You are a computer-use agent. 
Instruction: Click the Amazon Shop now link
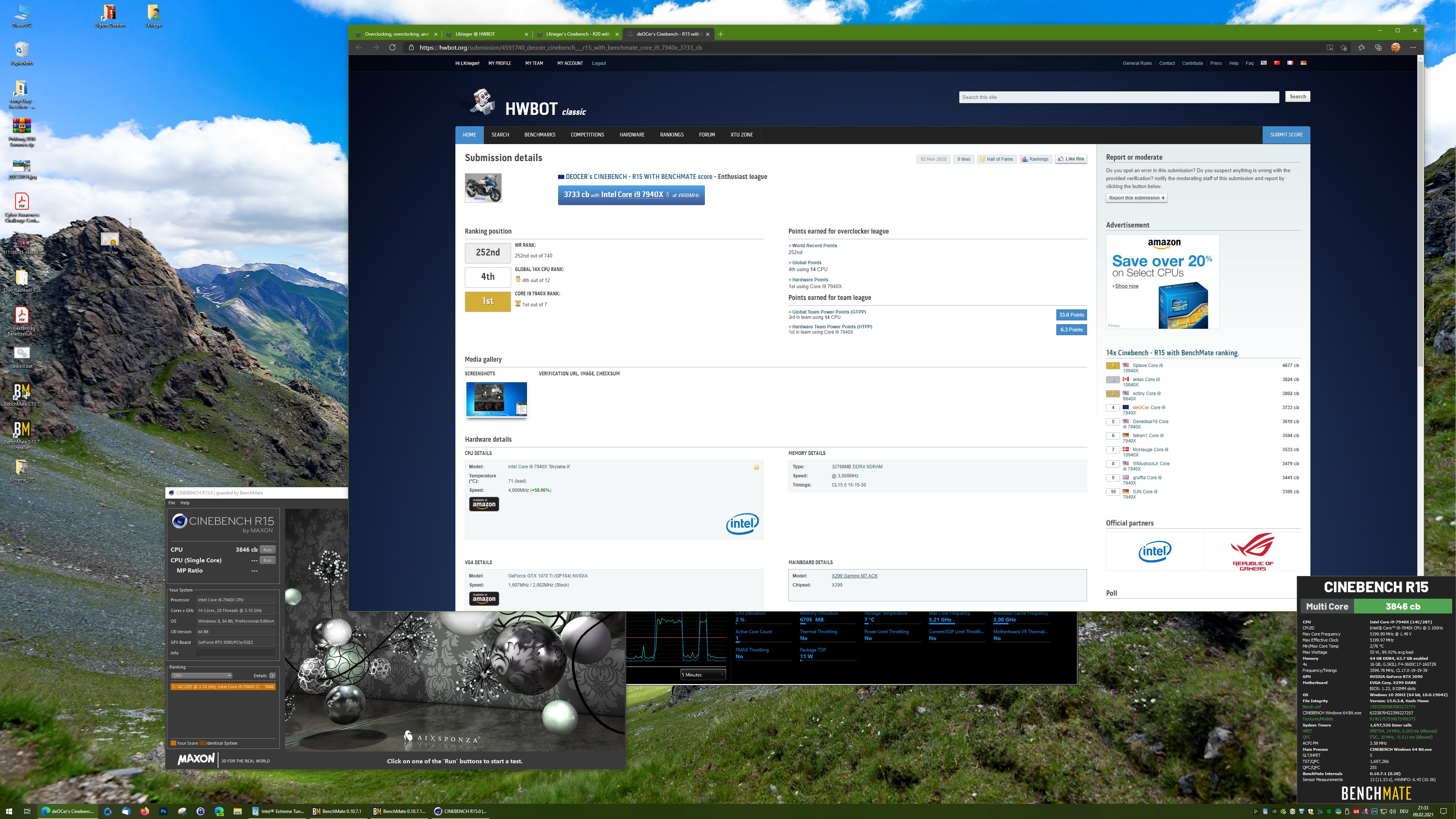click(x=1127, y=286)
